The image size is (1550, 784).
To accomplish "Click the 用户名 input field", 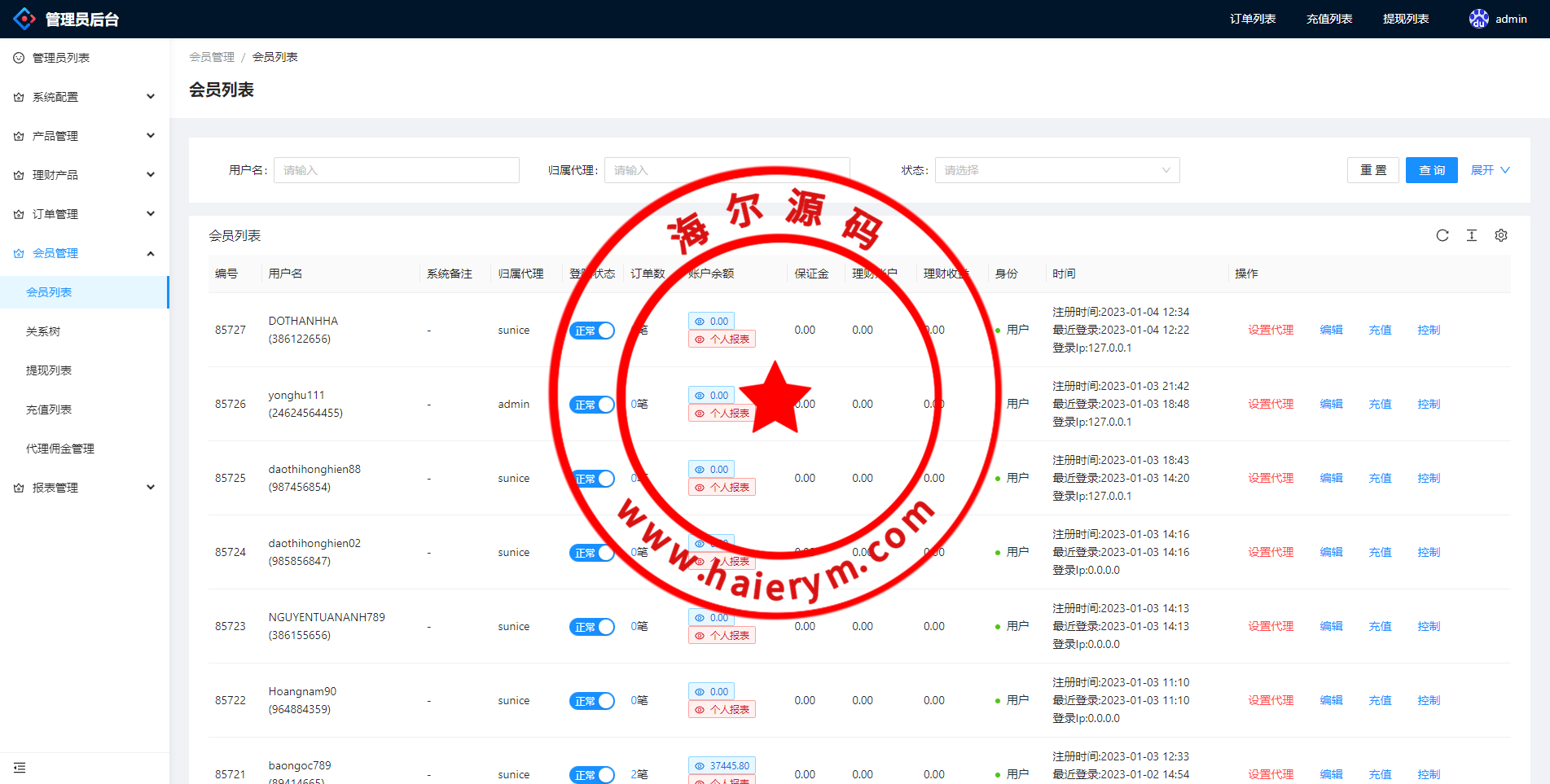I will coord(396,170).
